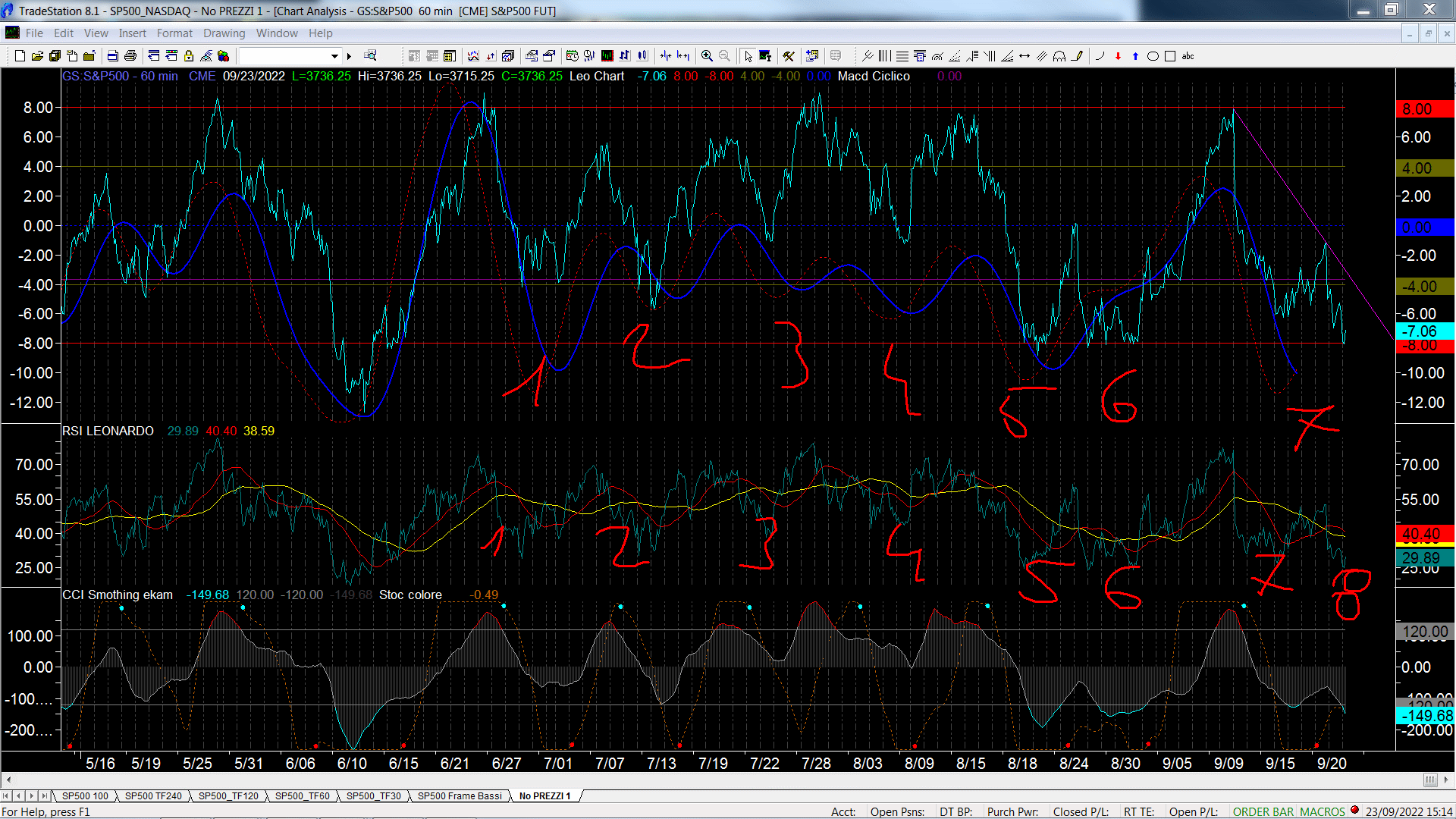Screen dimensions: 1456x819
Task: Click the Stoc colore label
Action: [x=410, y=595]
